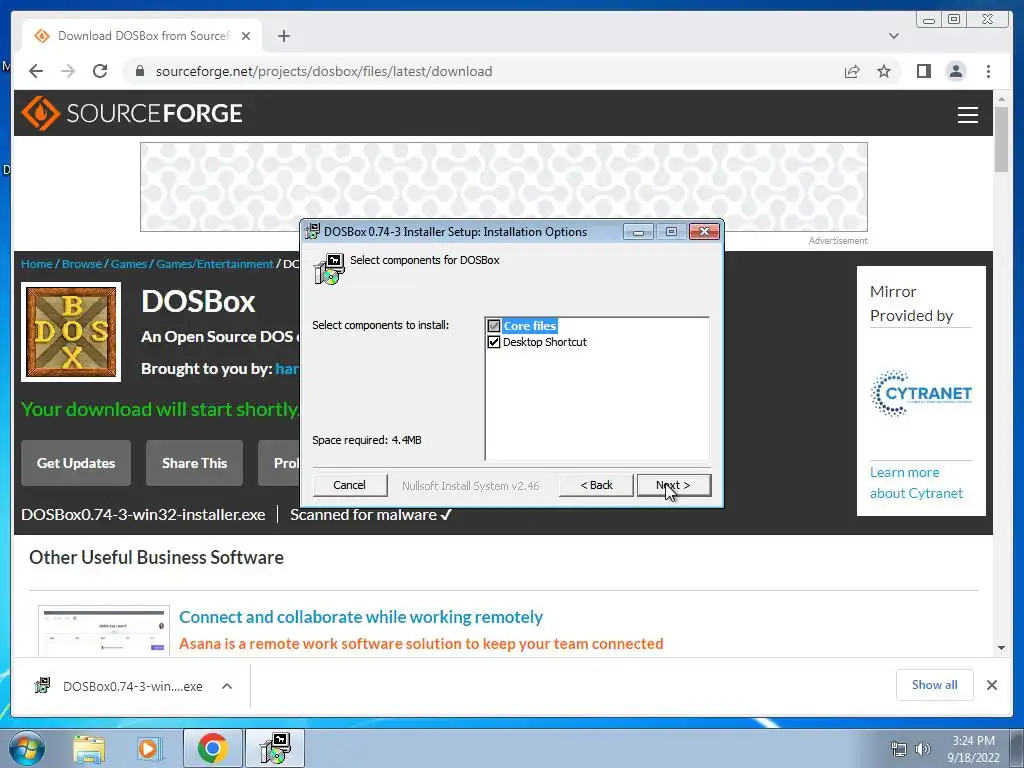Click Cancel in the DOSBox installer

(349, 485)
